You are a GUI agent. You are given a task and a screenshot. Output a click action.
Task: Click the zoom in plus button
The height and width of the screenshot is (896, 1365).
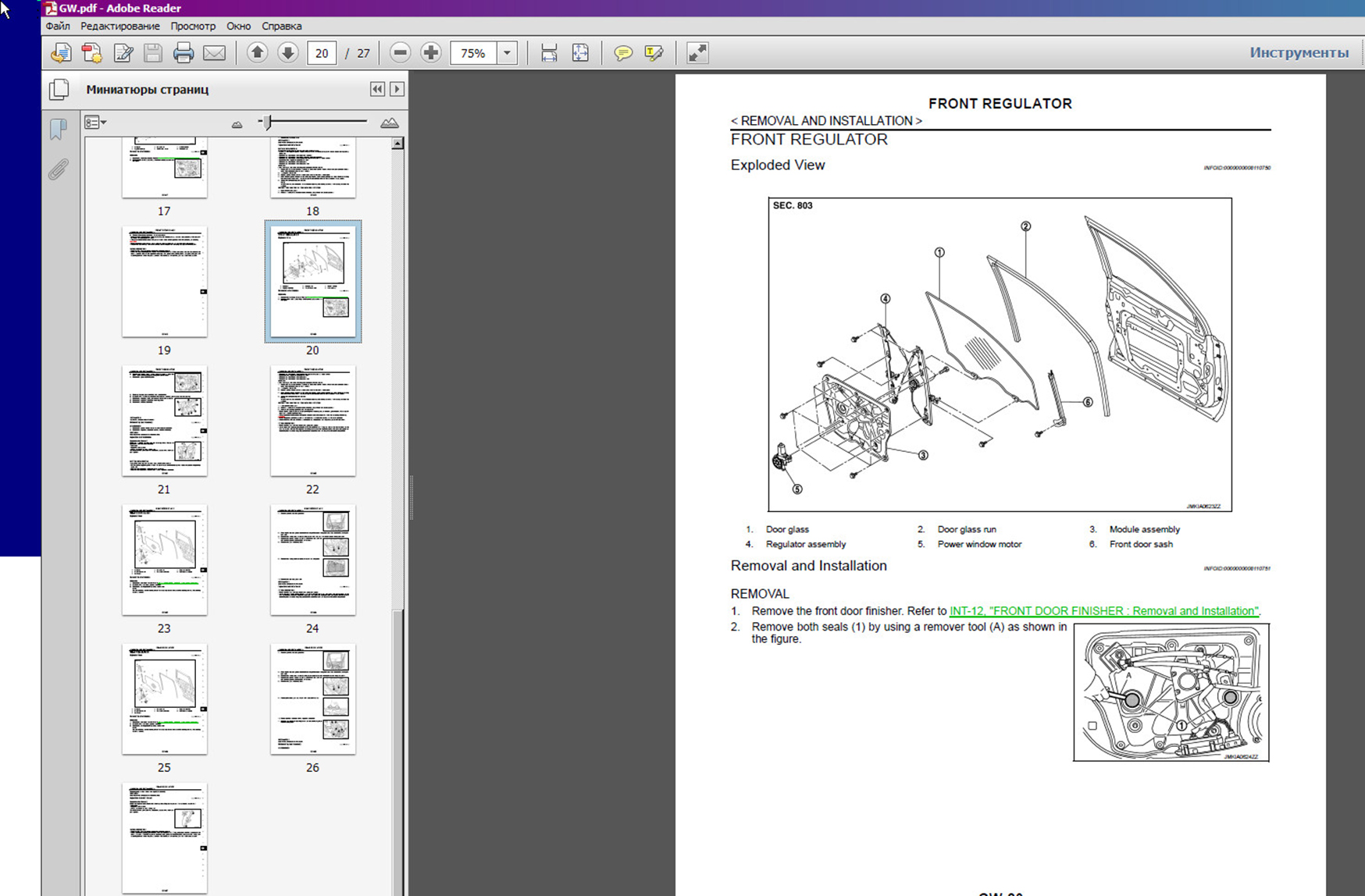(430, 53)
